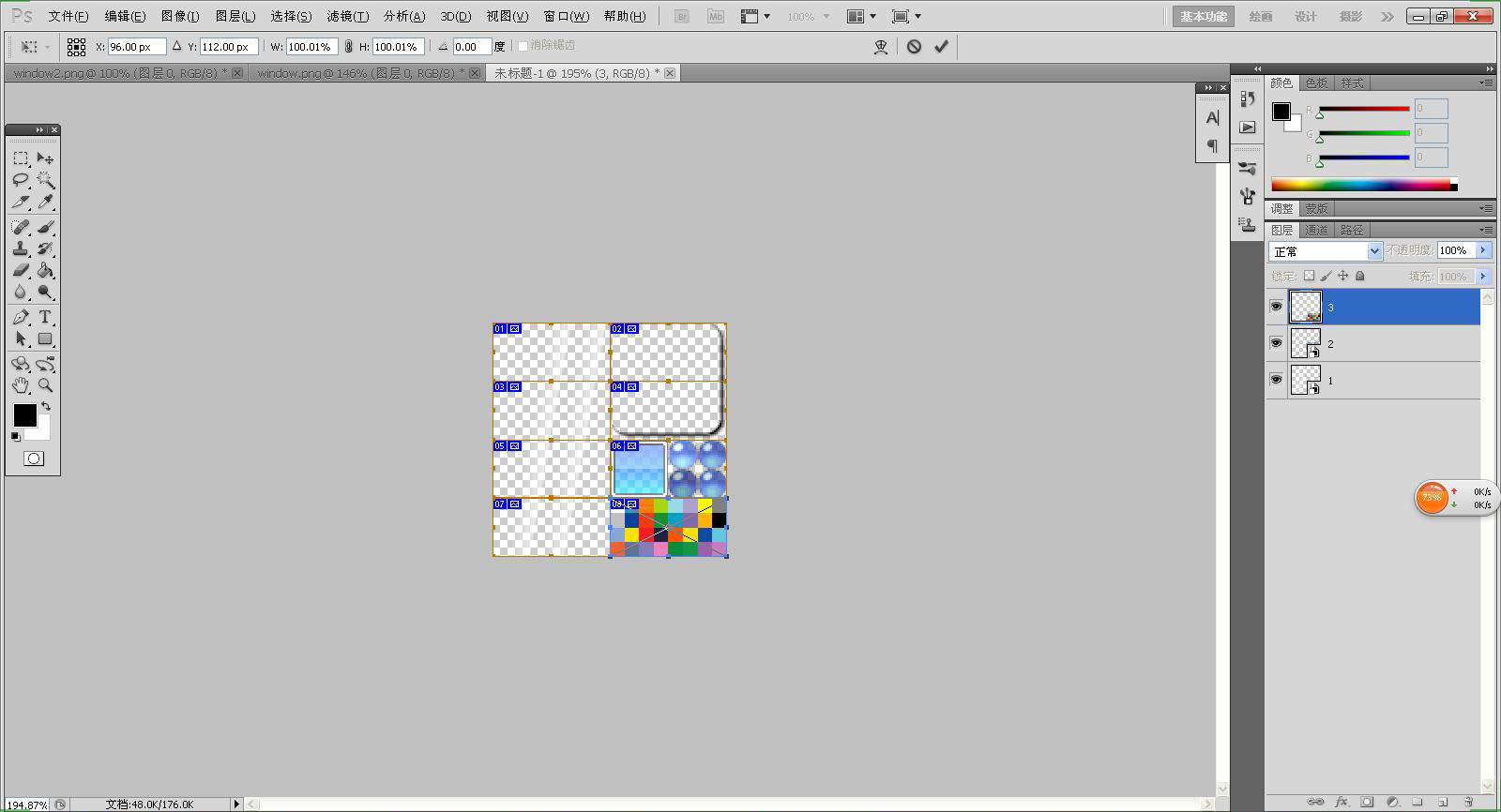The image size is (1501, 812).
Task: Select the Clone Stamp tool
Action: pos(21,249)
